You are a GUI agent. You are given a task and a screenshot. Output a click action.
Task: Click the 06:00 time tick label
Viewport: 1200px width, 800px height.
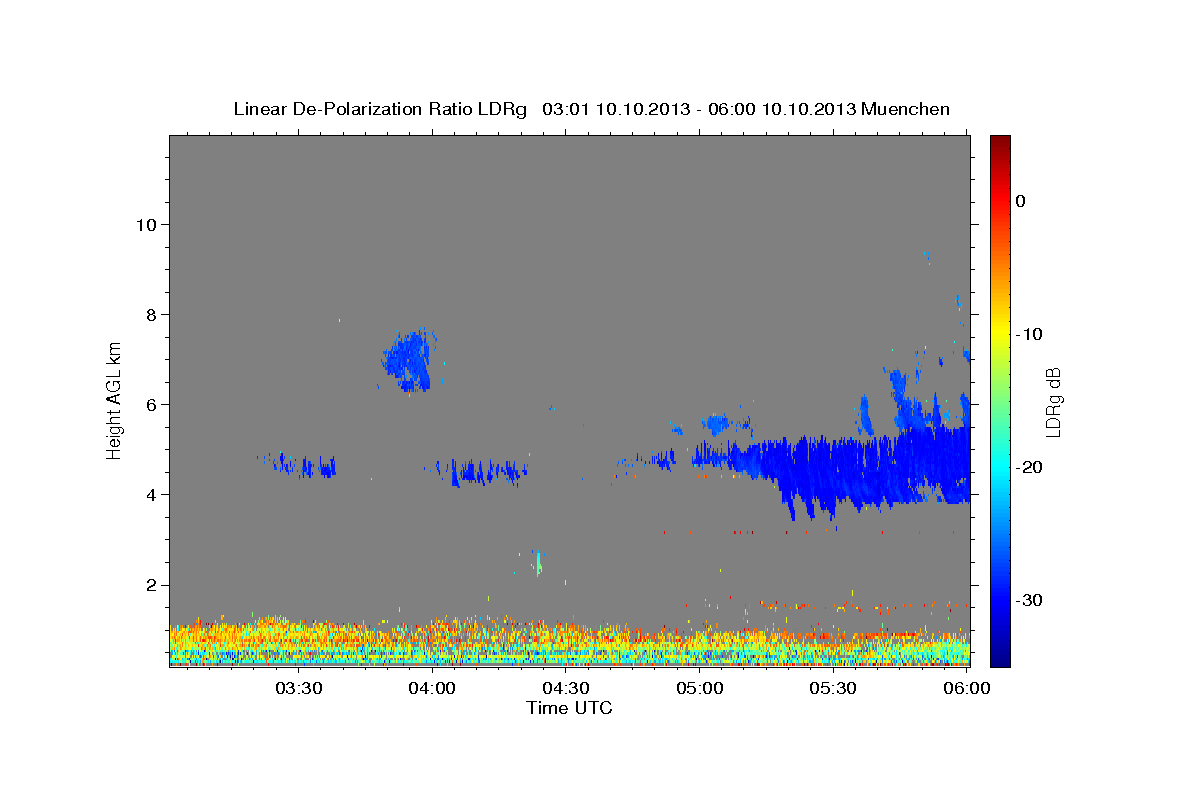pos(967,689)
